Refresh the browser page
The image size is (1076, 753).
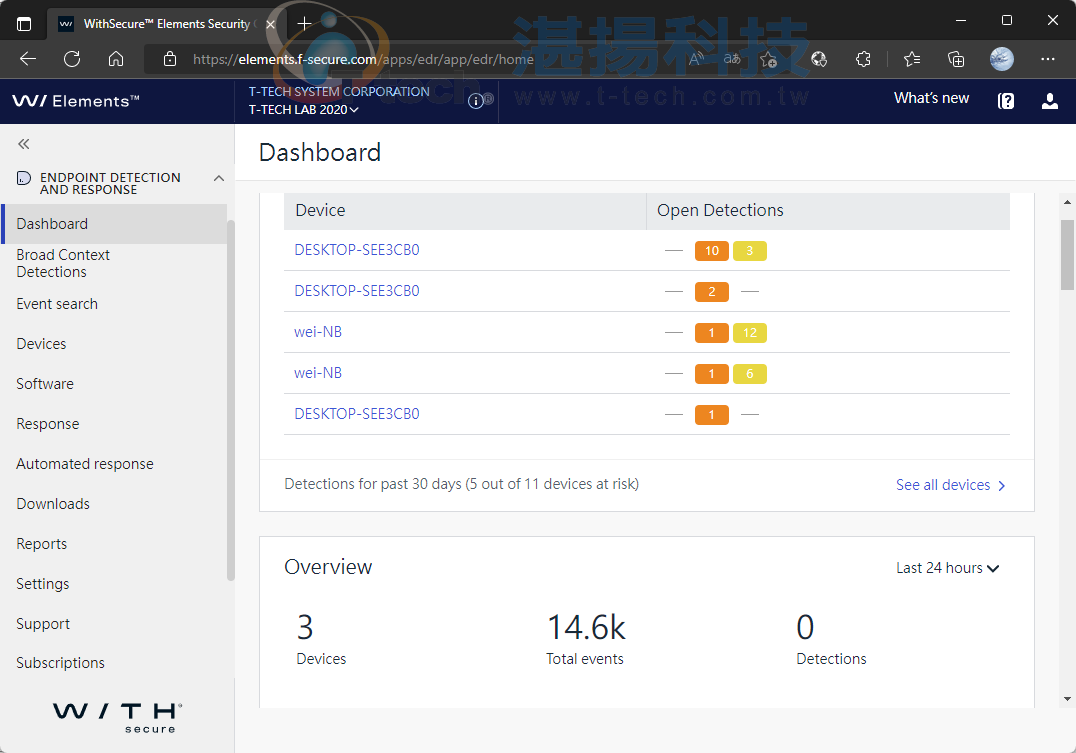coord(72,59)
